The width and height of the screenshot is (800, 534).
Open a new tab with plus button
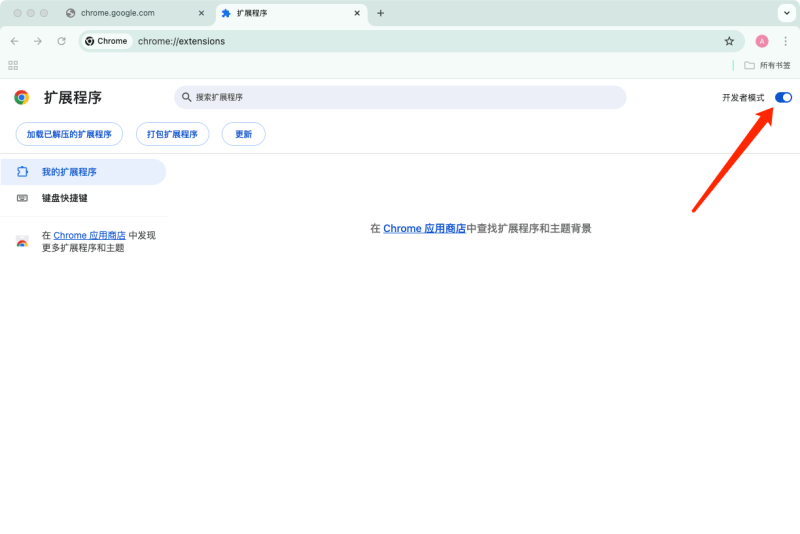tap(381, 13)
